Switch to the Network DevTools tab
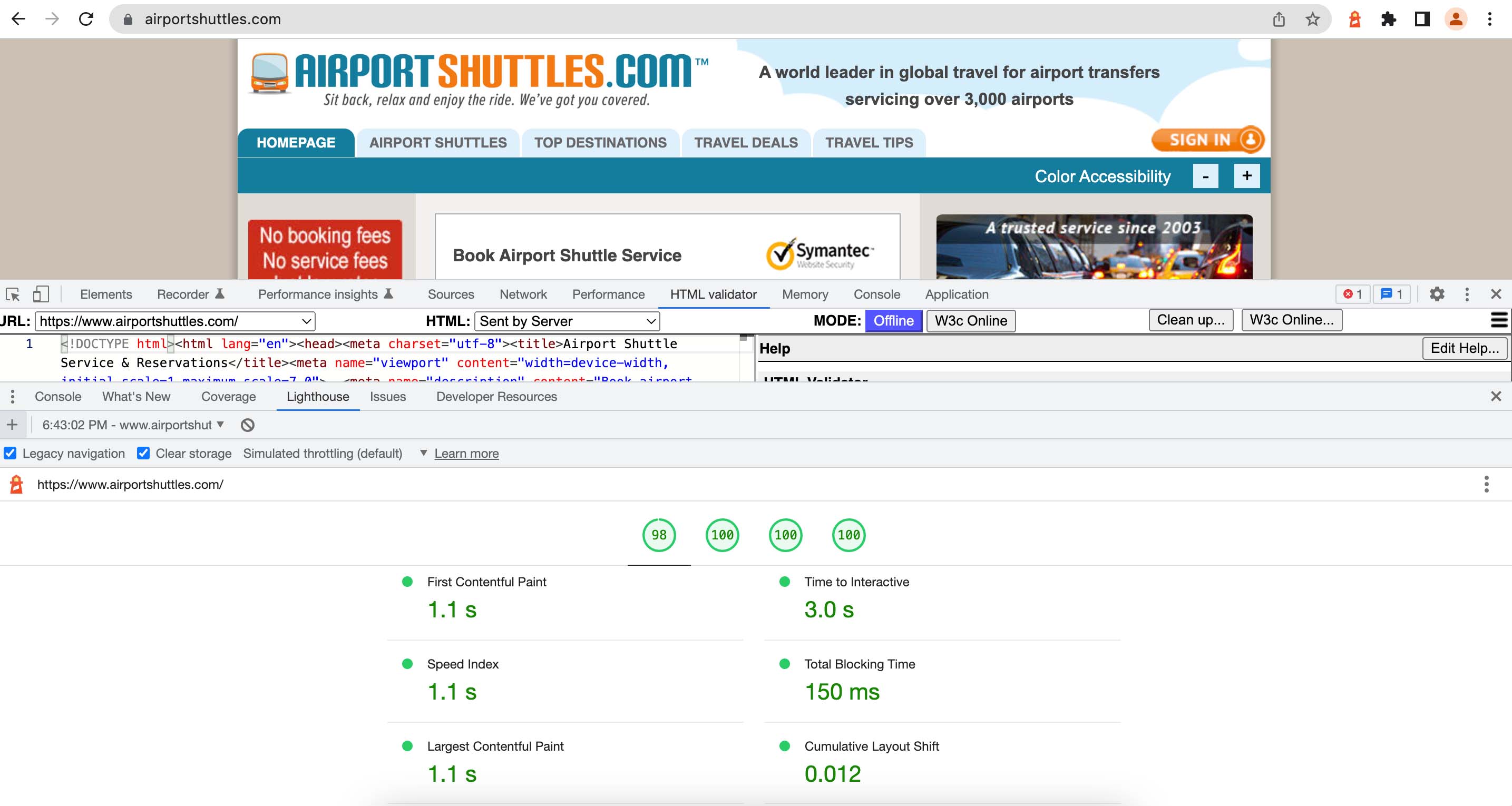Image resolution: width=1512 pixels, height=806 pixels. coord(522,294)
